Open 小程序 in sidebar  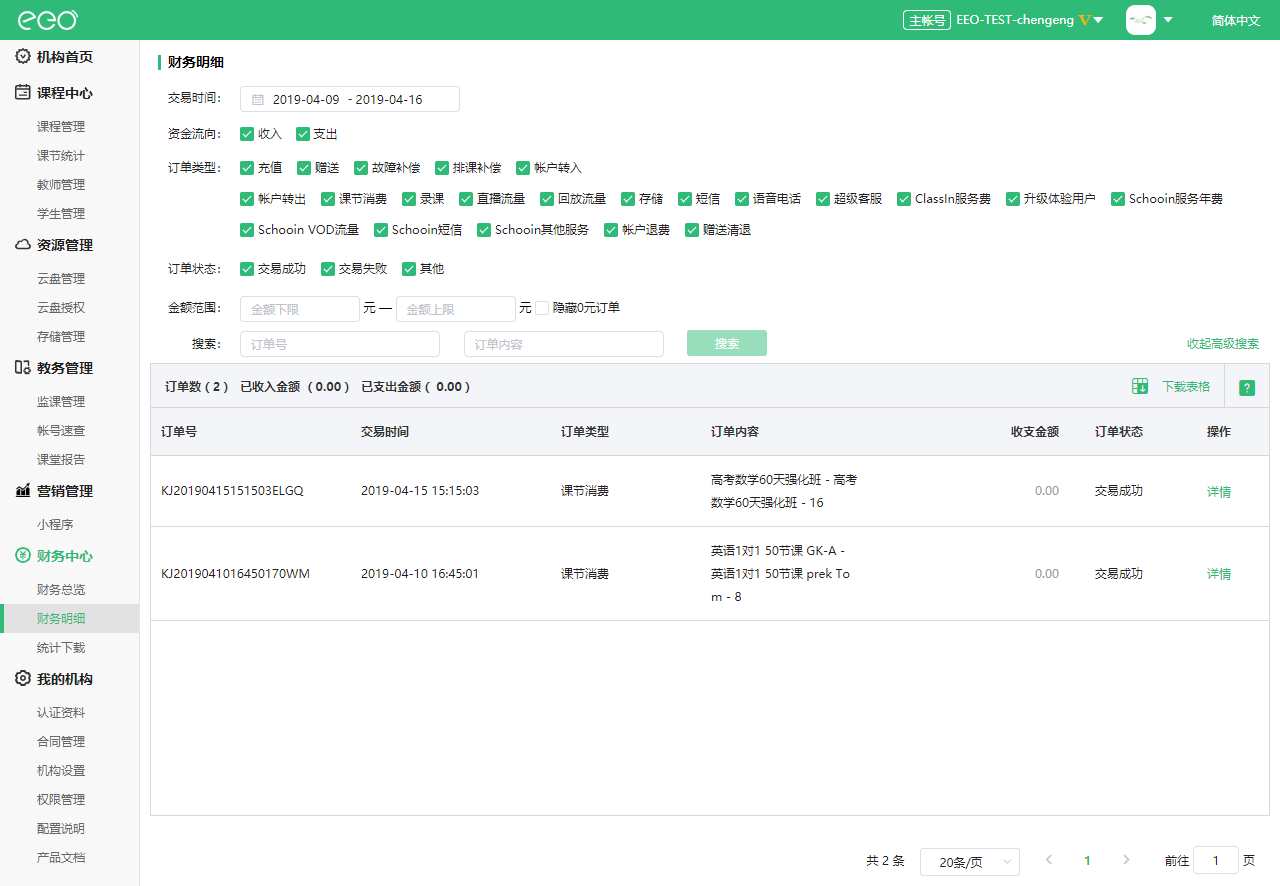55,525
